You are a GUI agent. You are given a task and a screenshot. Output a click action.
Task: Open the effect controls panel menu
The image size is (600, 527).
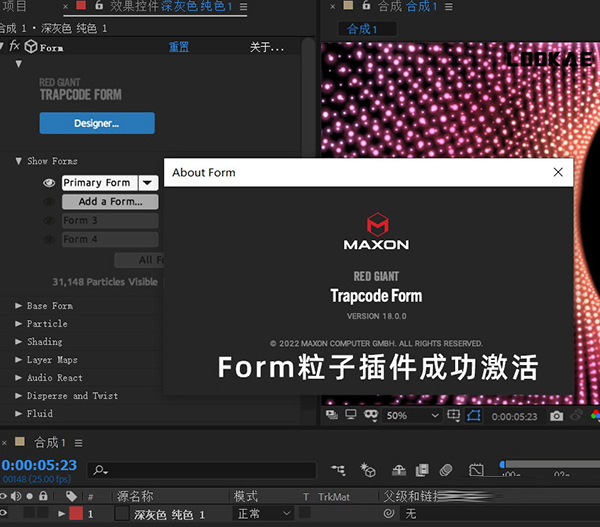tap(243, 7)
